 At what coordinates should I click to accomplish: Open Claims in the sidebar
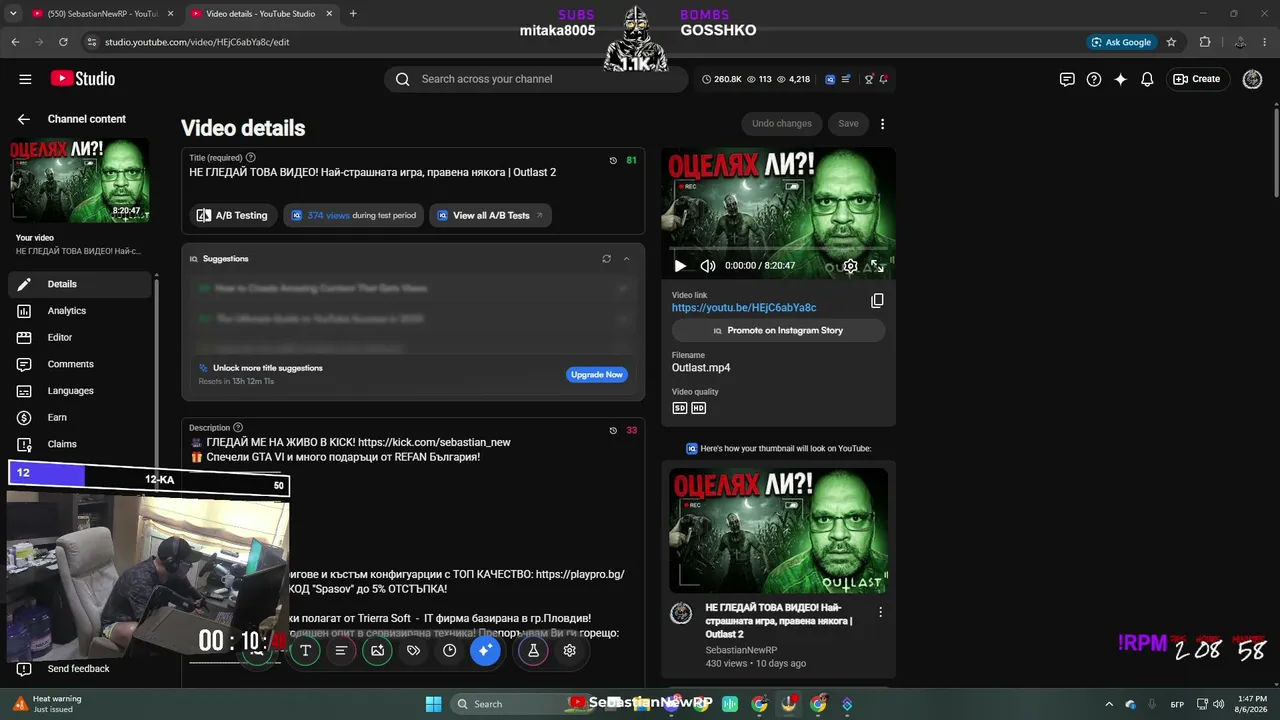(80, 444)
